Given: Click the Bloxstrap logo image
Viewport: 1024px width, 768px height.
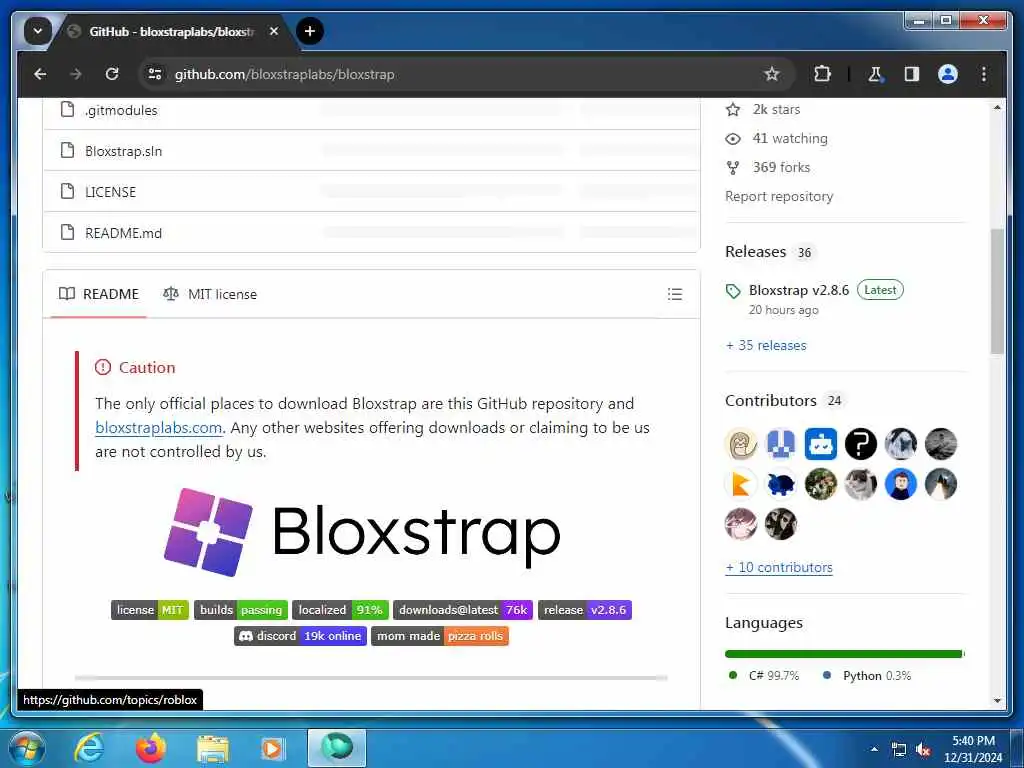Looking at the screenshot, I should (x=362, y=532).
